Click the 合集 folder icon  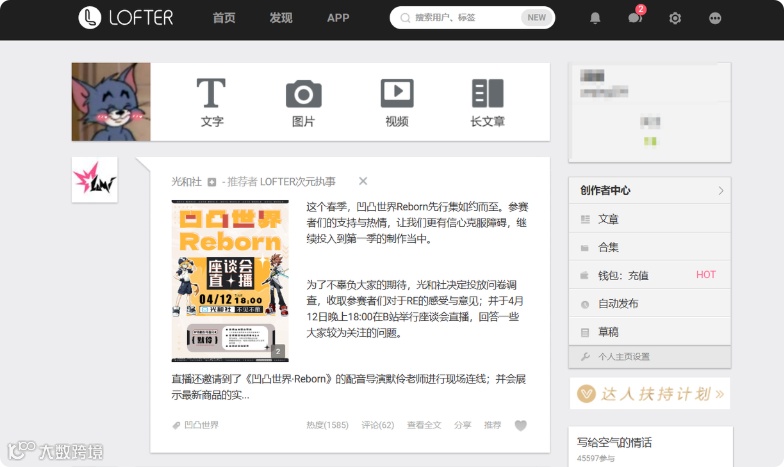pyautogui.click(x=584, y=248)
